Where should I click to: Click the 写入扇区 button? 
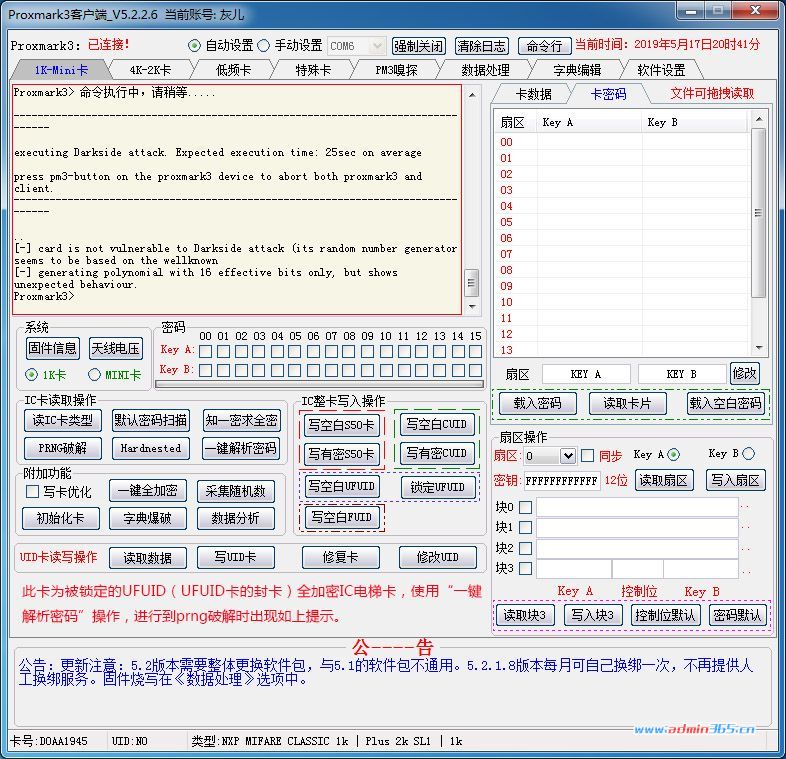point(736,480)
